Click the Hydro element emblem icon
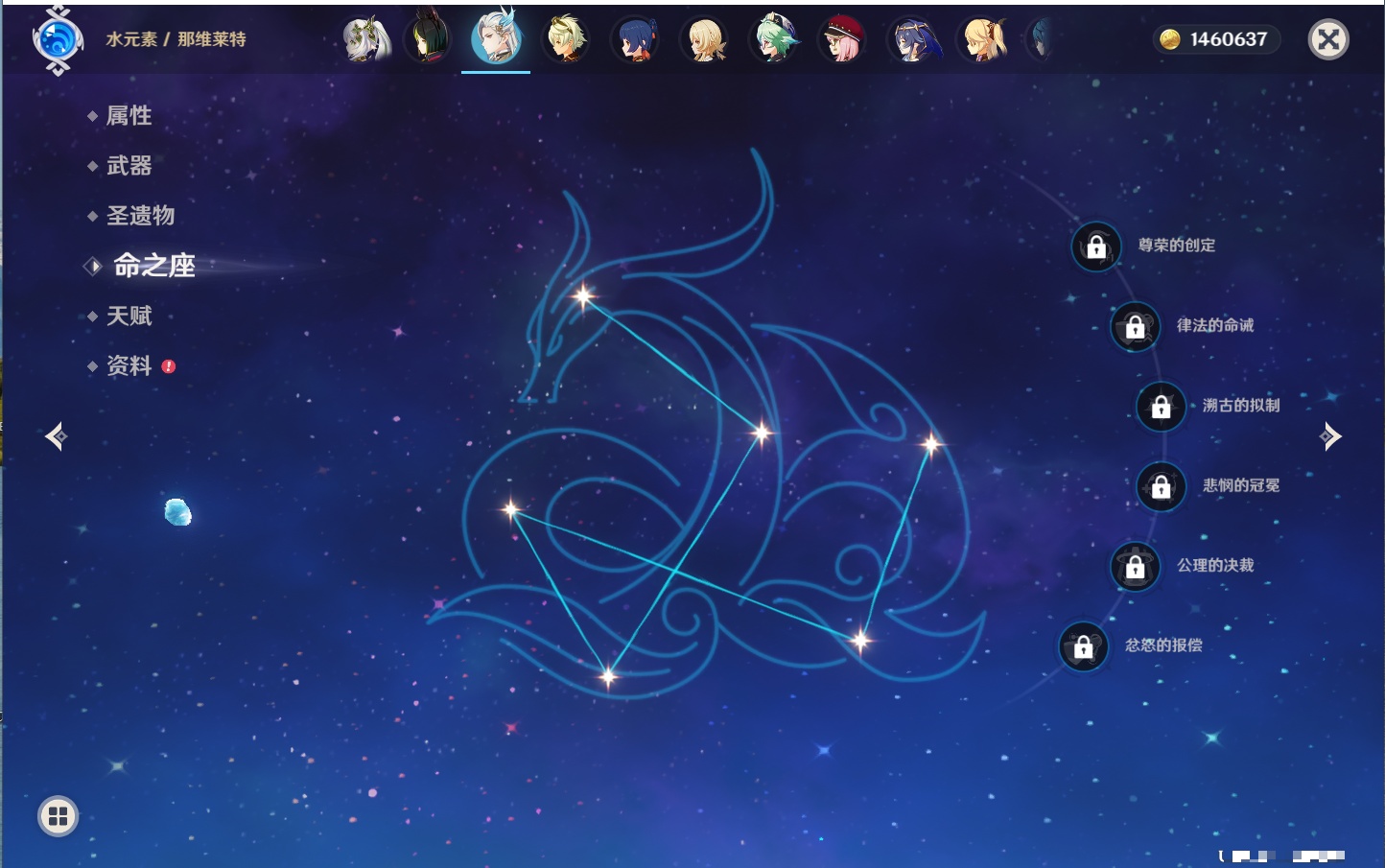 click(x=58, y=40)
